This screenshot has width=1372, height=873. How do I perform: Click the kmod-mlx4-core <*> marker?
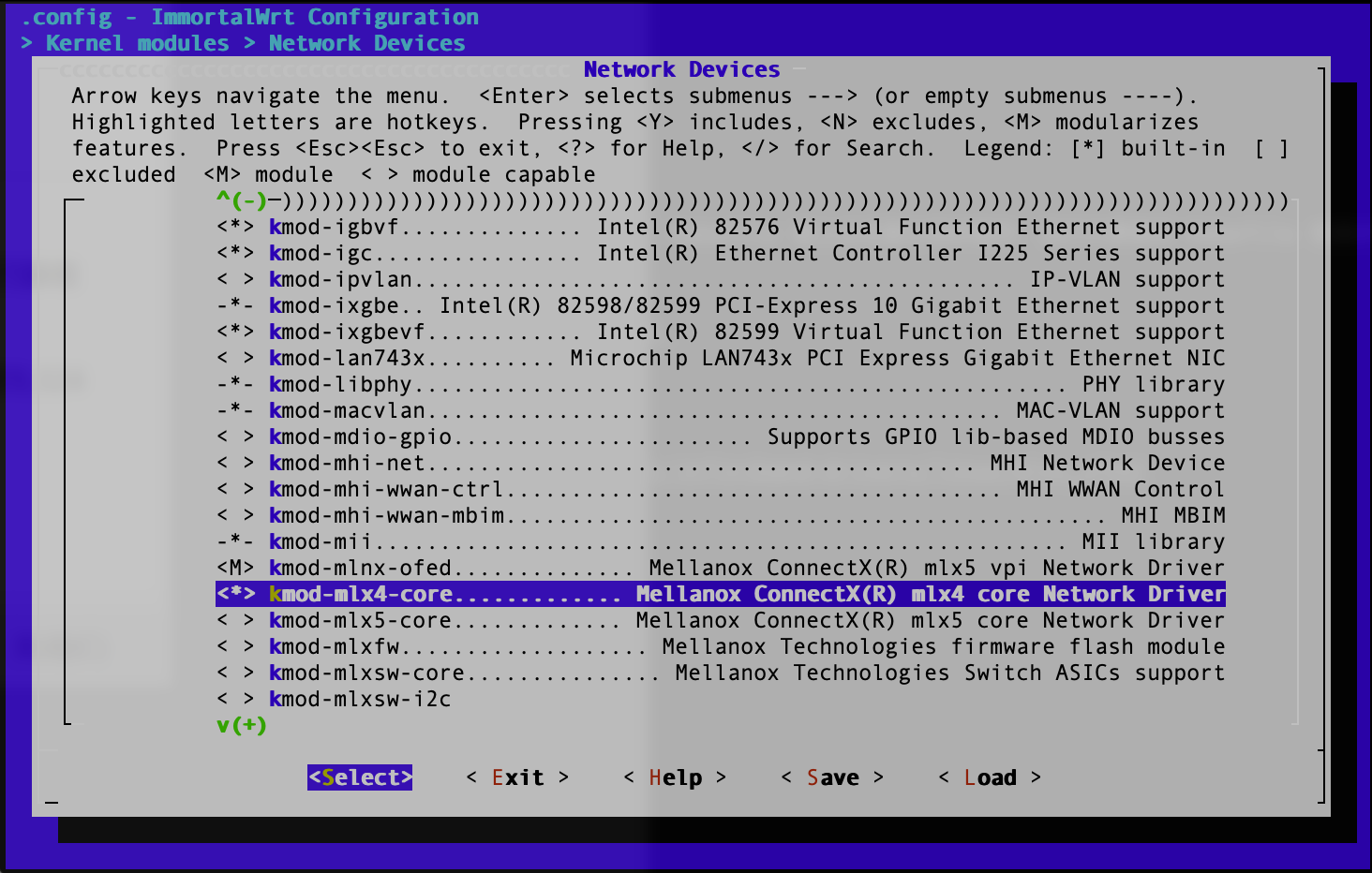pos(235,594)
